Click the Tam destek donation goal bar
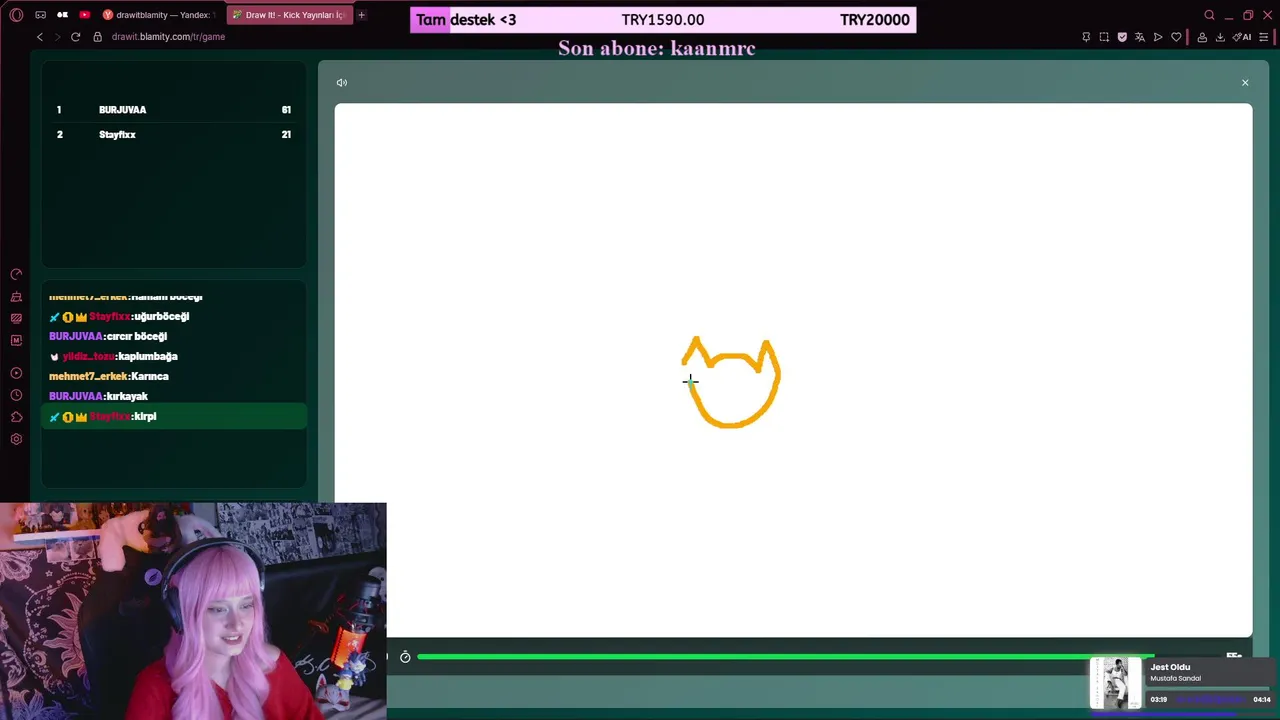 [663, 20]
